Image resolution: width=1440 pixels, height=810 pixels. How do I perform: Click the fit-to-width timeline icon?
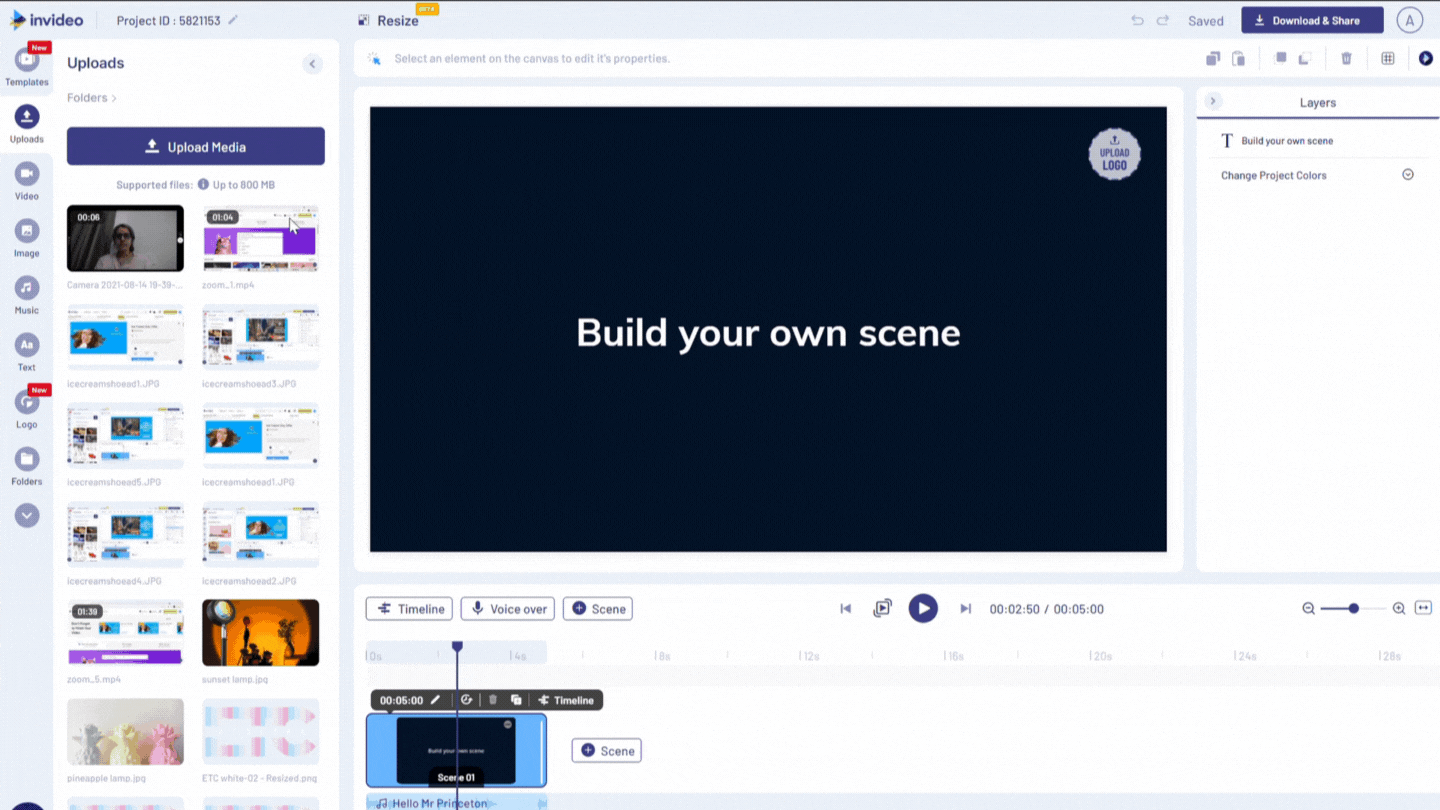pyautogui.click(x=1423, y=608)
